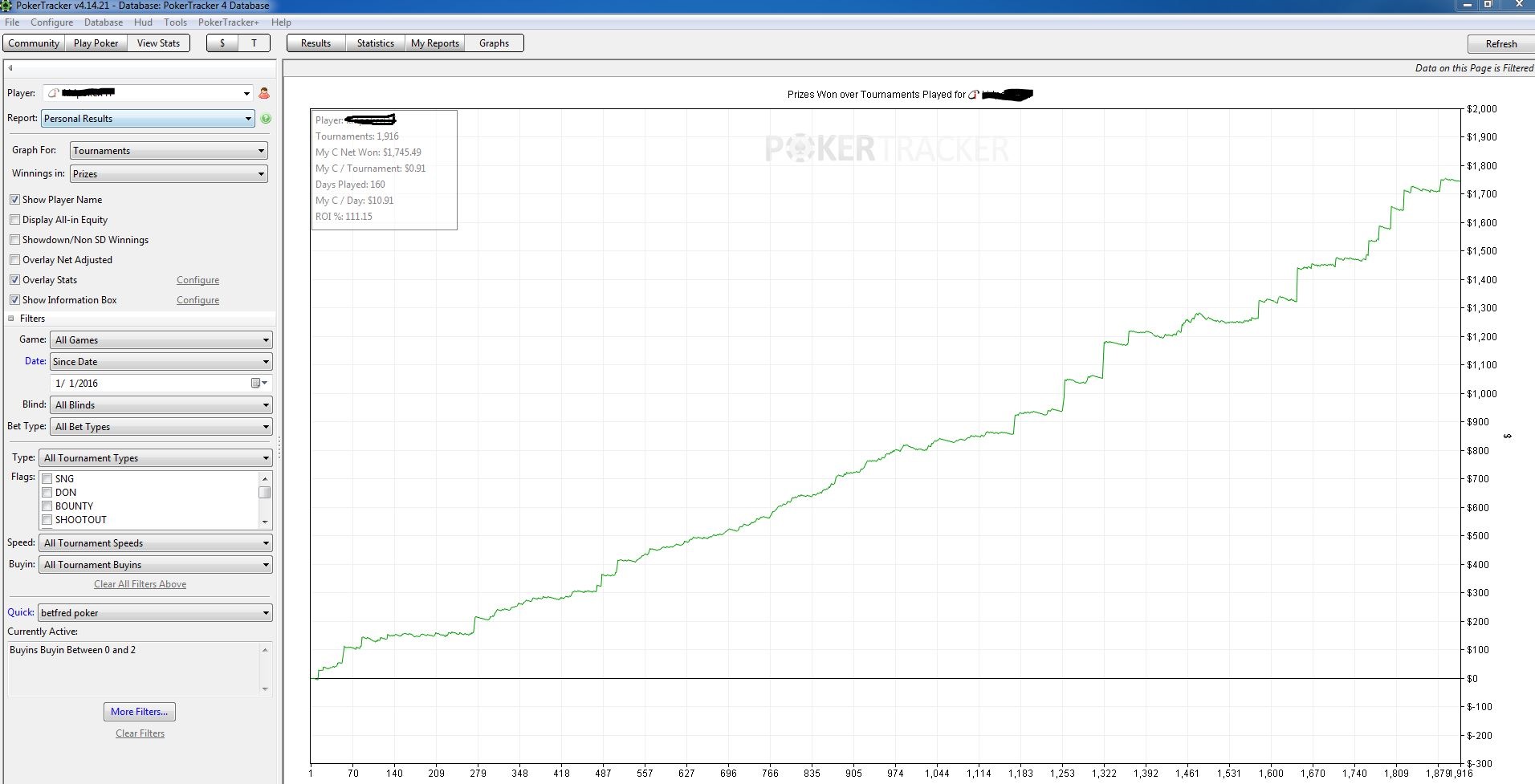Image resolution: width=1535 pixels, height=784 pixels.
Task: Open the Tools menu
Action: [176, 22]
